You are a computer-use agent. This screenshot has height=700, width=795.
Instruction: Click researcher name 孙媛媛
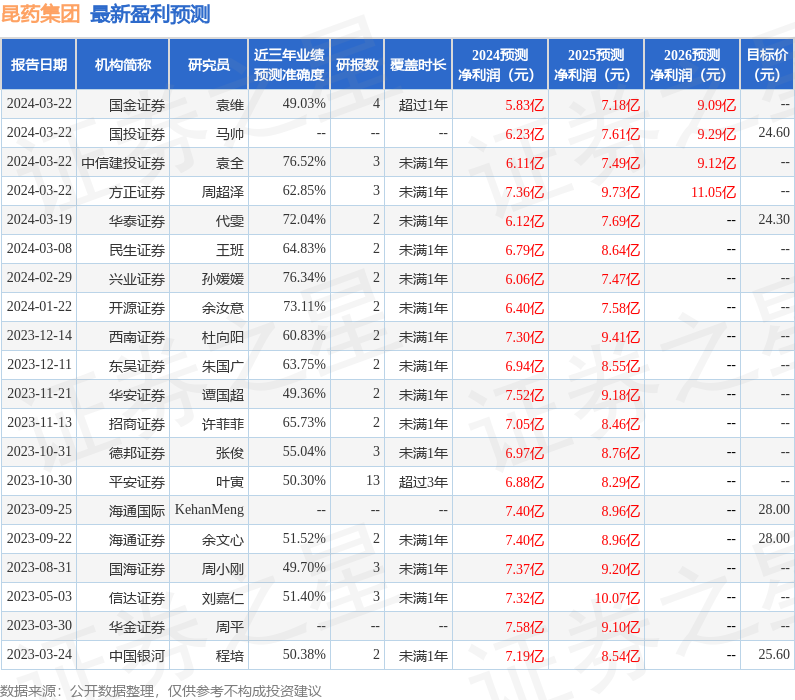click(223, 278)
